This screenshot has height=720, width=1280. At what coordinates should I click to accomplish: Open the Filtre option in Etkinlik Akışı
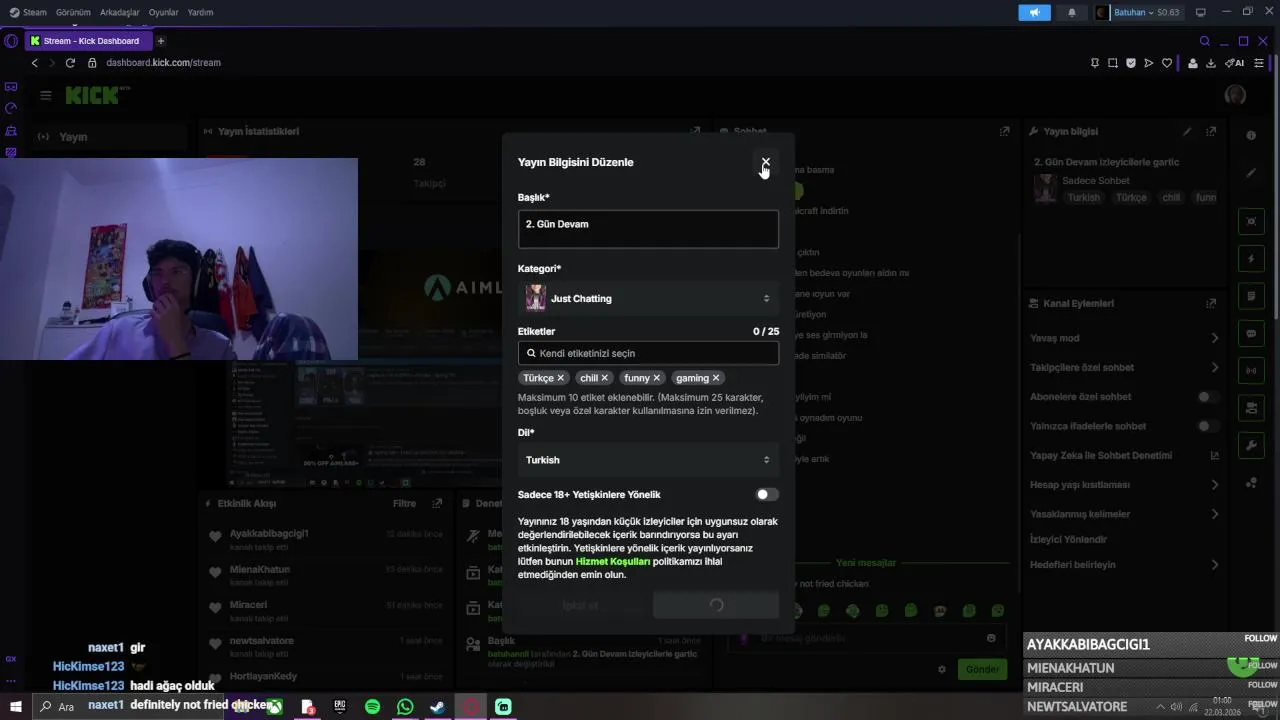tap(404, 503)
